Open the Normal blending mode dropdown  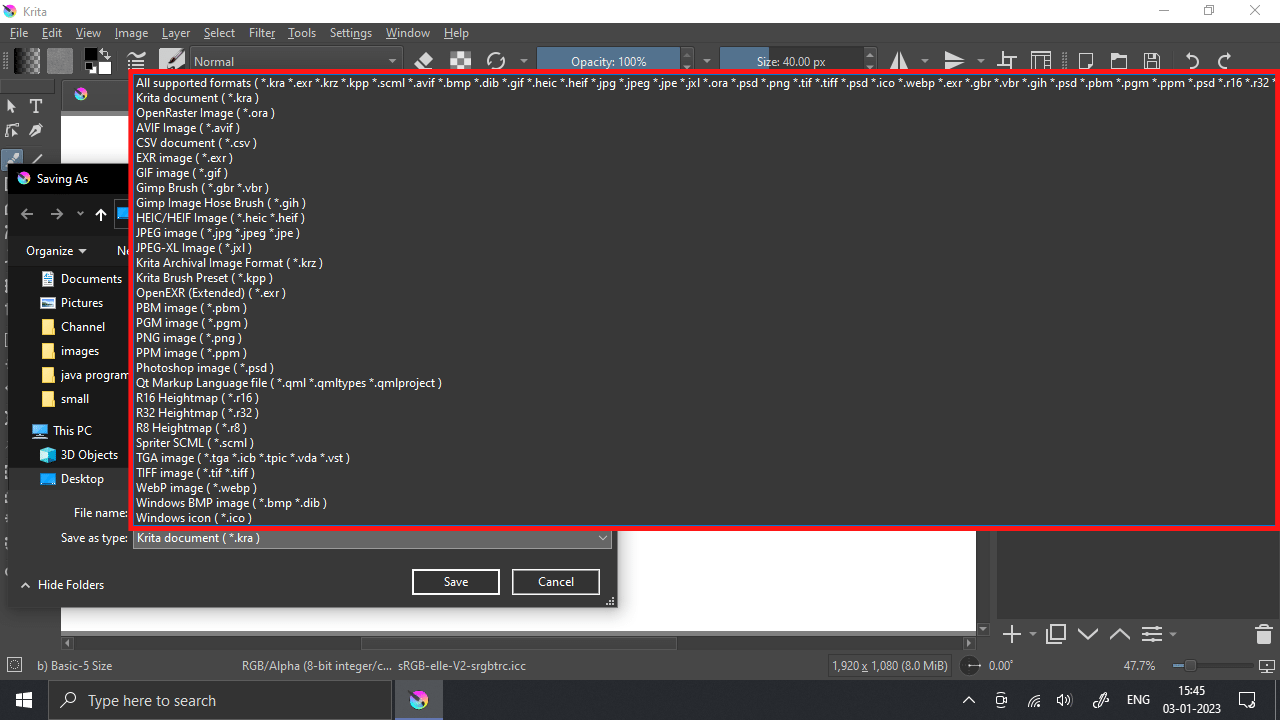click(x=295, y=61)
